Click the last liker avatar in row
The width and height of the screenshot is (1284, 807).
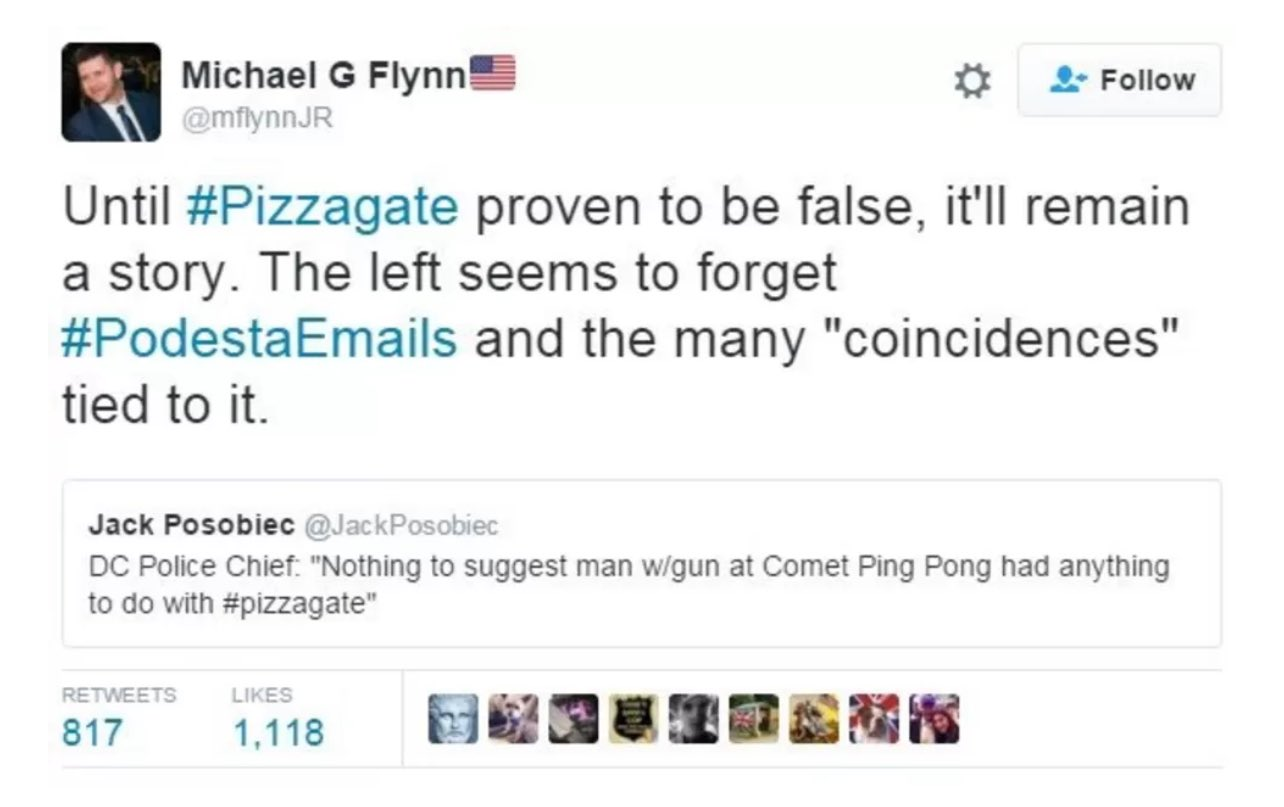(x=934, y=719)
